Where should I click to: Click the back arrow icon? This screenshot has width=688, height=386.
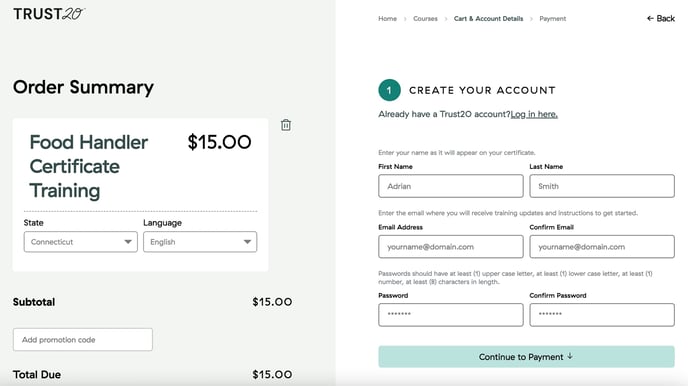tap(650, 18)
